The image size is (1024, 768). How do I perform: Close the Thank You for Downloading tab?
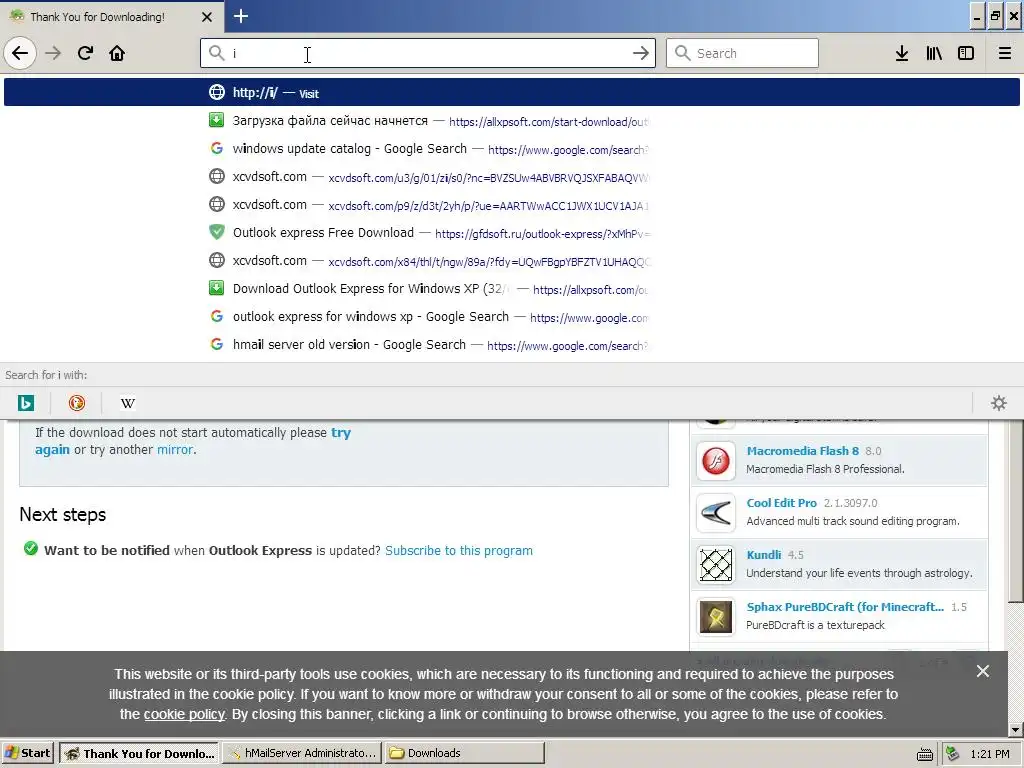click(207, 17)
